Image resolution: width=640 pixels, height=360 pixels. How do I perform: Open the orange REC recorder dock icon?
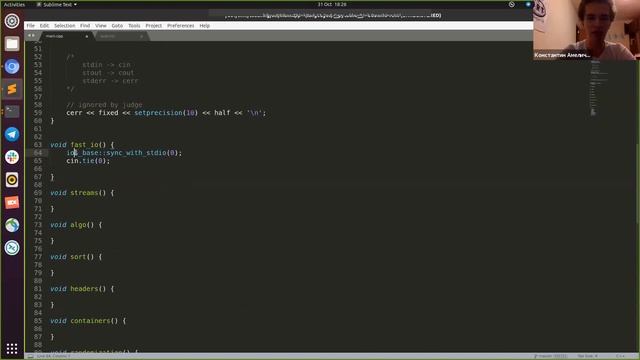point(12,202)
